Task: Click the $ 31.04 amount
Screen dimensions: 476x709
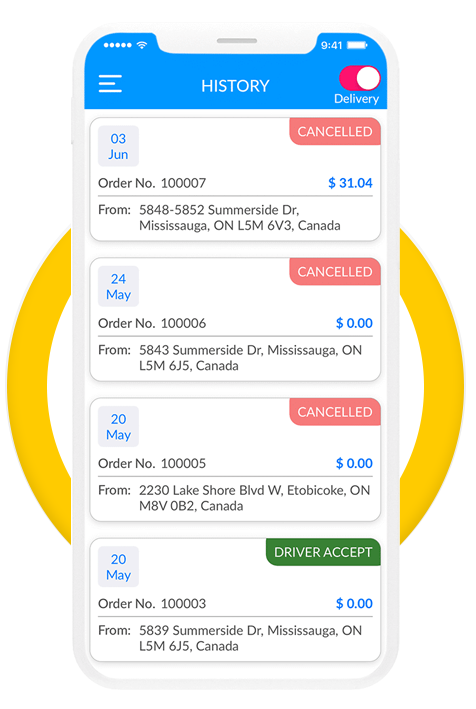Action: [x=350, y=183]
